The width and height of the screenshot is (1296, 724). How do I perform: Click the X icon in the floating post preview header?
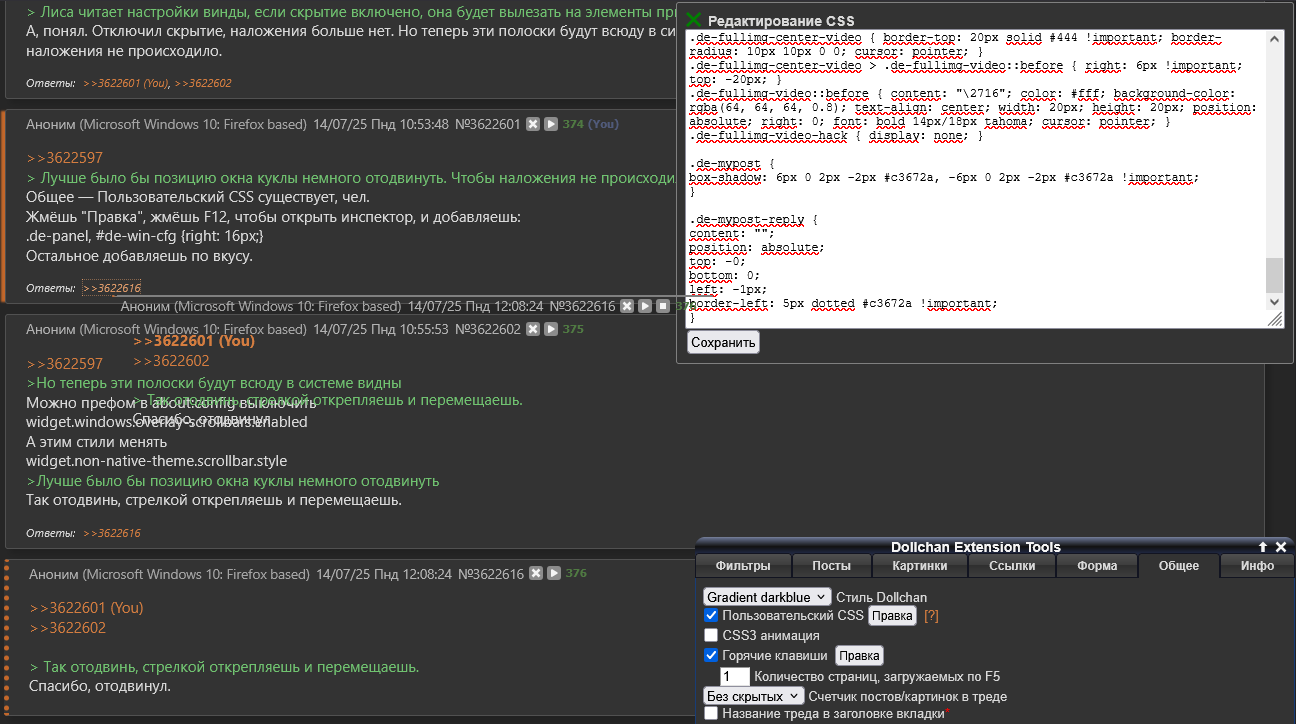pos(627,306)
